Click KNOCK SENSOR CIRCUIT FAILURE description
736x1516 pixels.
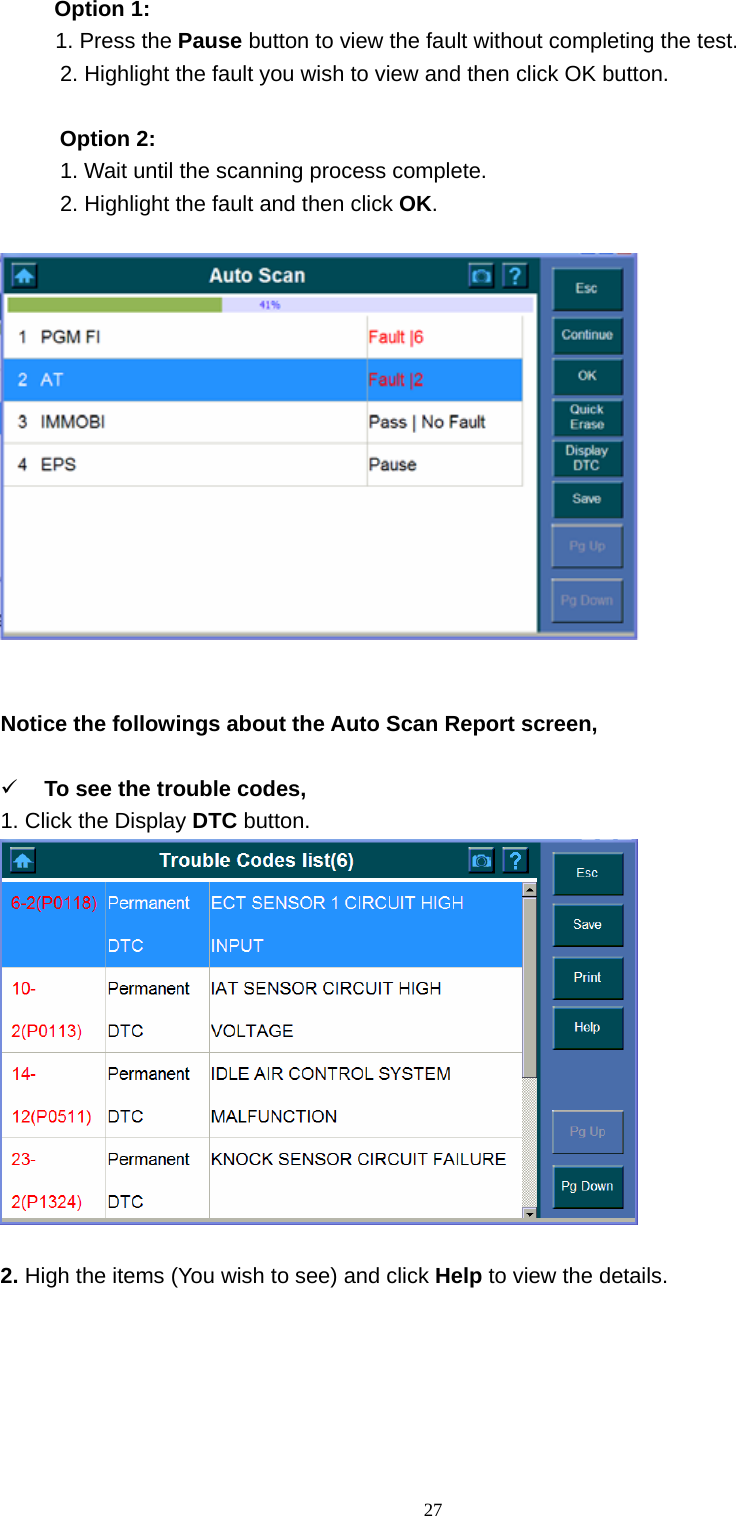coord(358,1159)
